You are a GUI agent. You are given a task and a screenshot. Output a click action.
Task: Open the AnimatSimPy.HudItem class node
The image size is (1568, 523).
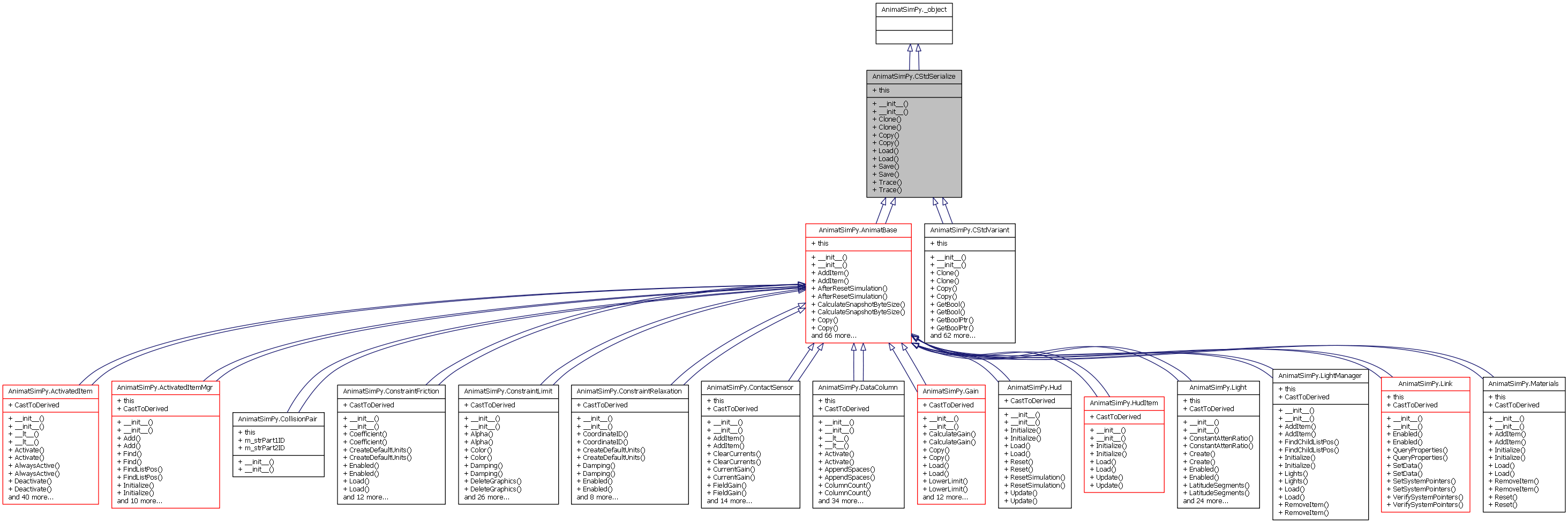[x=1124, y=444]
